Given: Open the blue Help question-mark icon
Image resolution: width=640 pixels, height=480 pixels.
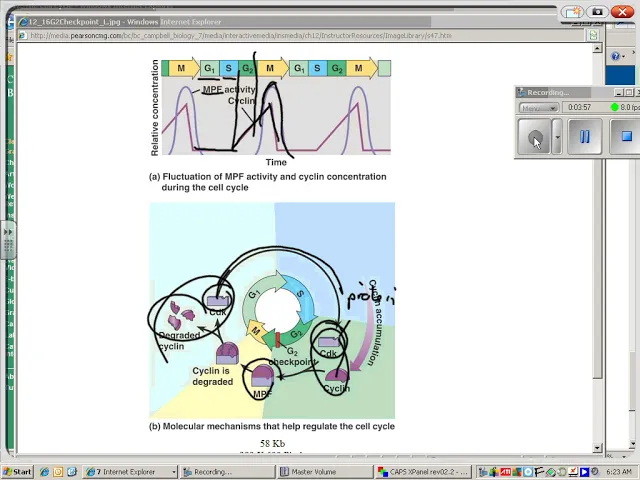Looking at the screenshot, I should [616, 56].
